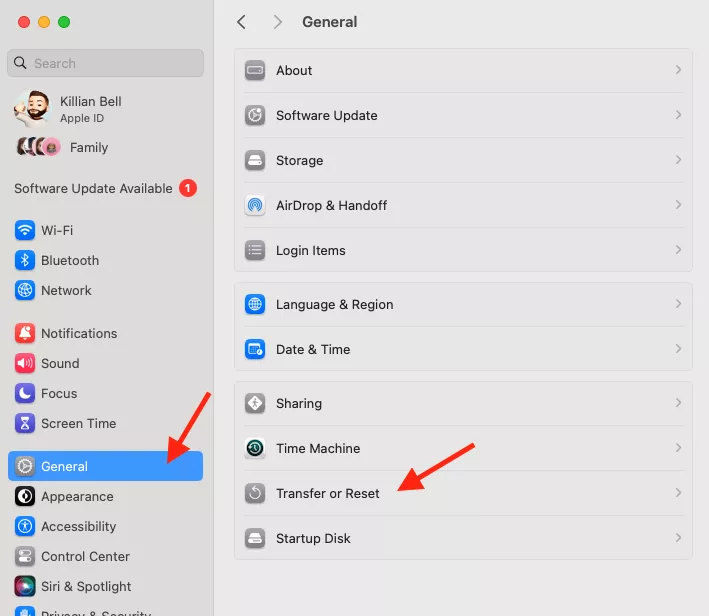Viewport: 709px width, 616px height.
Task: Expand the Language & Region row chevron
Action: (x=678, y=303)
